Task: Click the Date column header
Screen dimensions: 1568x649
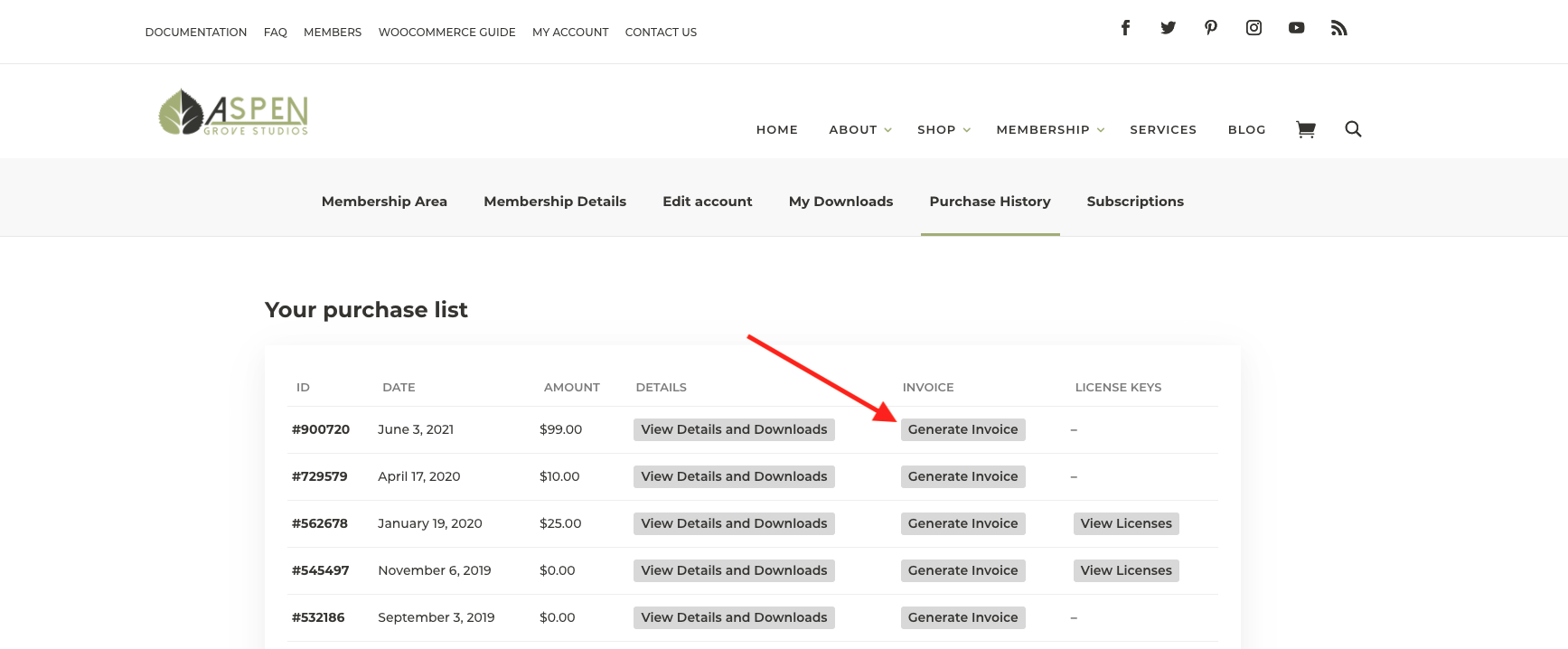Action: pyautogui.click(x=399, y=387)
